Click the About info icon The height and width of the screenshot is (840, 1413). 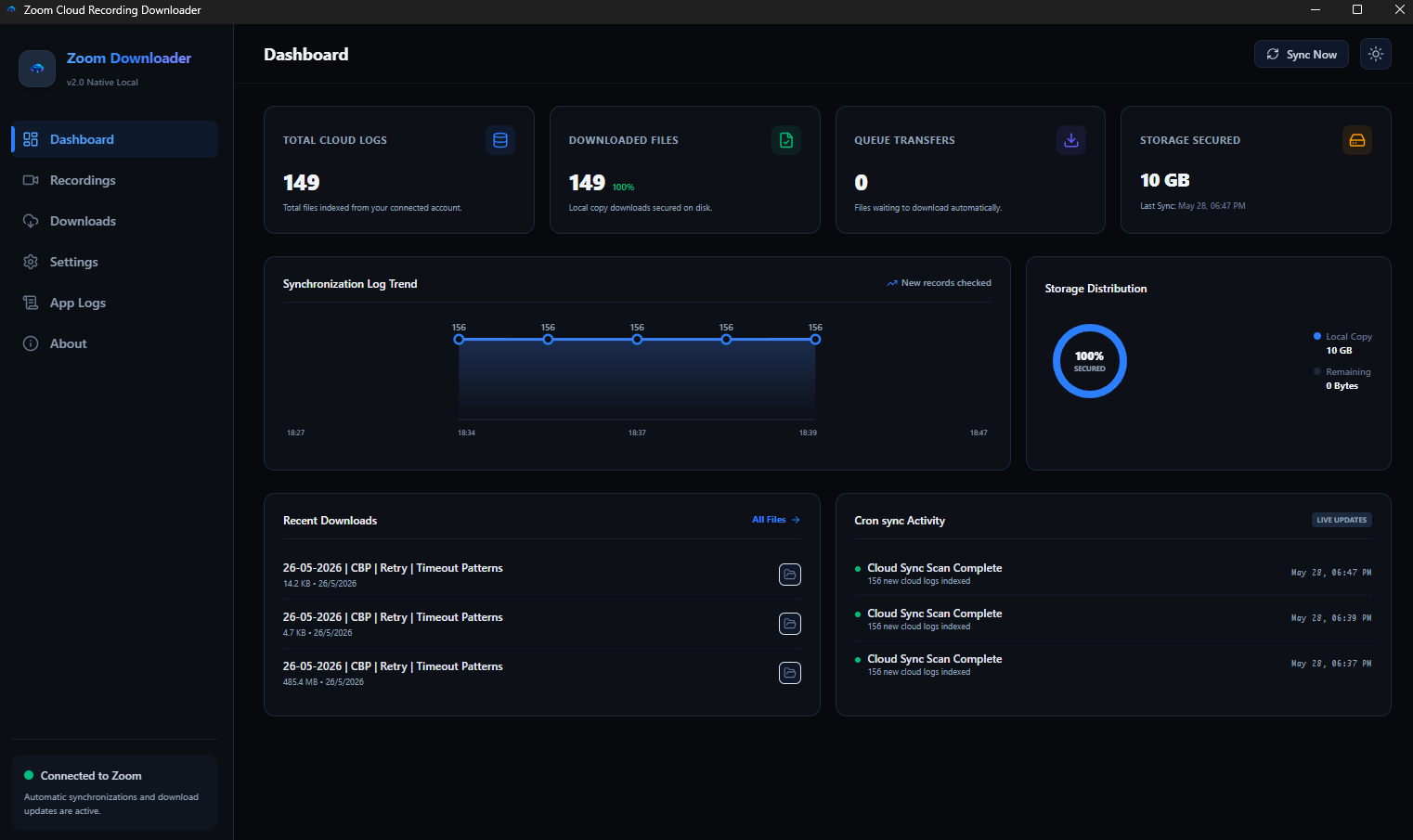tap(31, 343)
